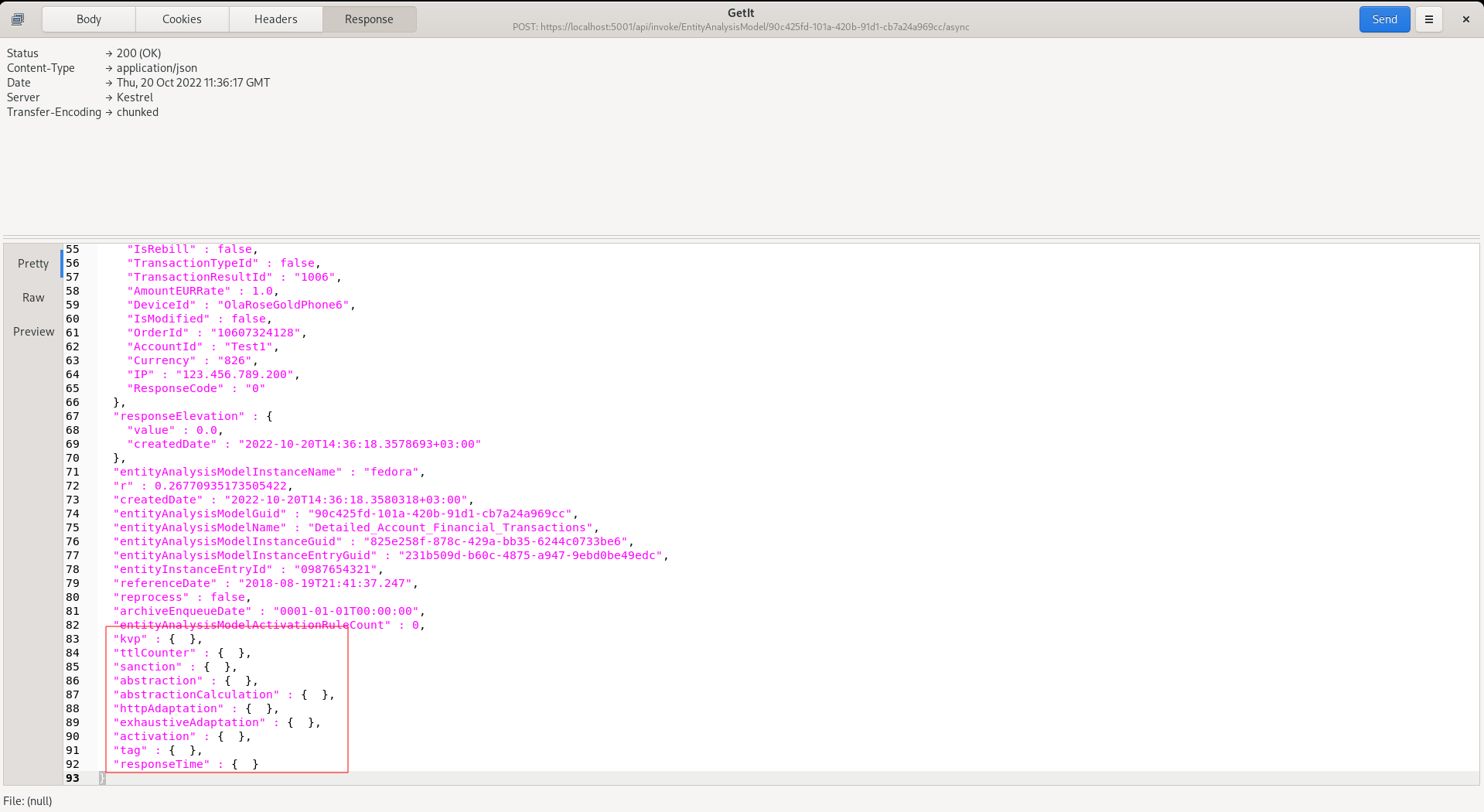Click the "Currency" 826 line
Screen dimensions: 1484x812
coord(193,360)
